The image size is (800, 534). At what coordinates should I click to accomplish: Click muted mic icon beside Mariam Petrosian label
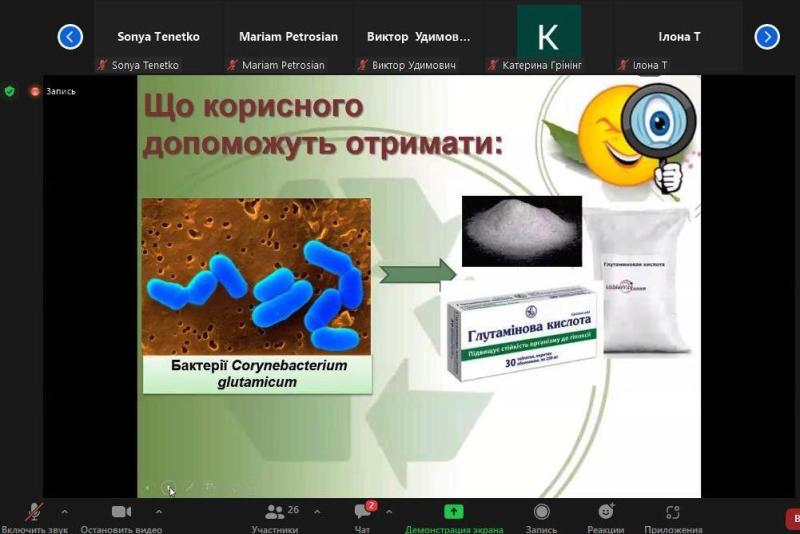(233, 65)
